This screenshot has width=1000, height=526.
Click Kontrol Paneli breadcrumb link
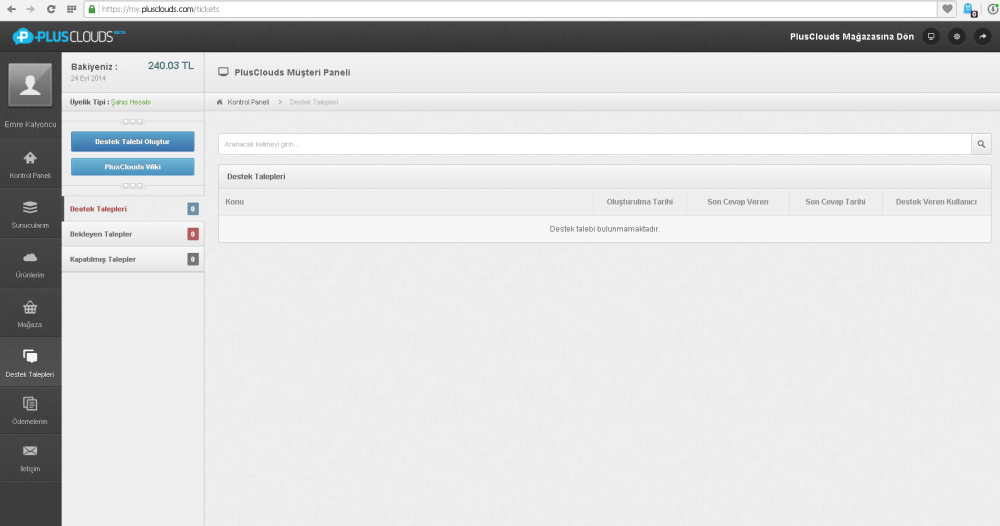click(x=248, y=102)
